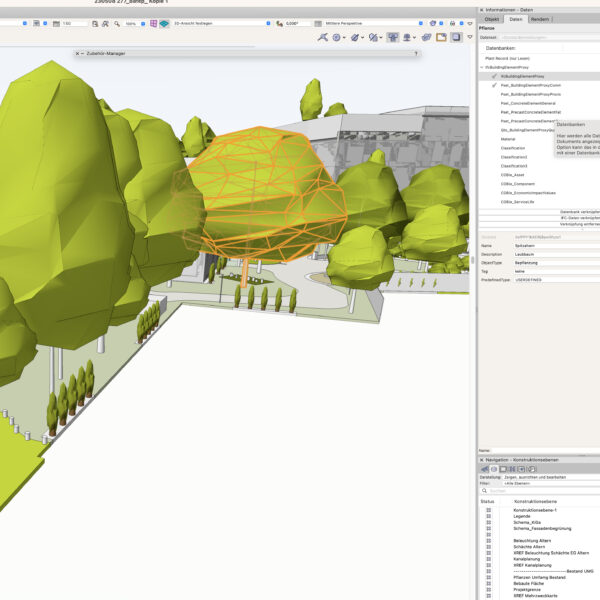The height and width of the screenshot is (600, 600).
Task: Click the Datenbank verknüpfen button
Action: coord(578,211)
